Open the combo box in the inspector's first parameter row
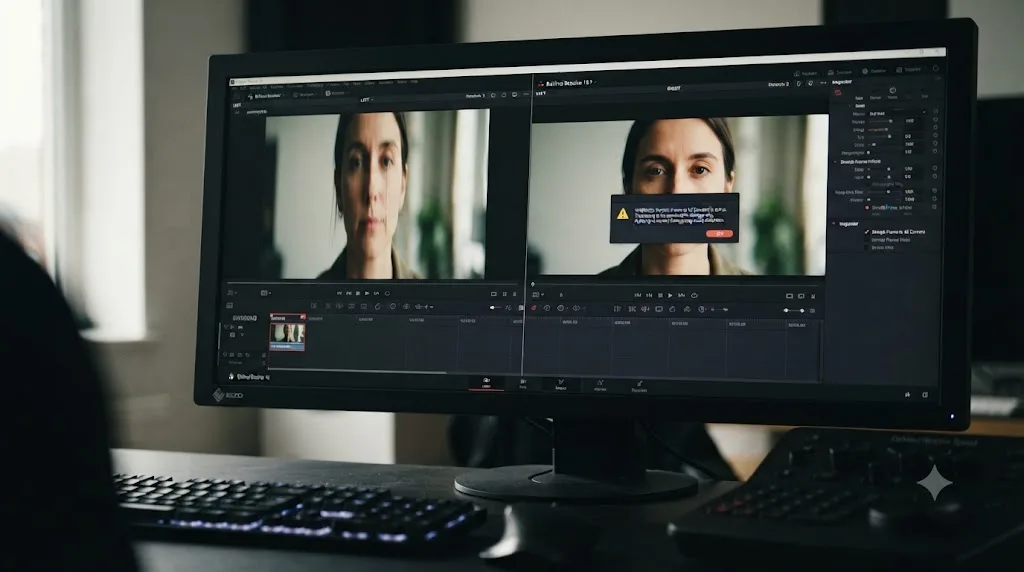The width and height of the screenshot is (1024, 572). coord(898,113)
